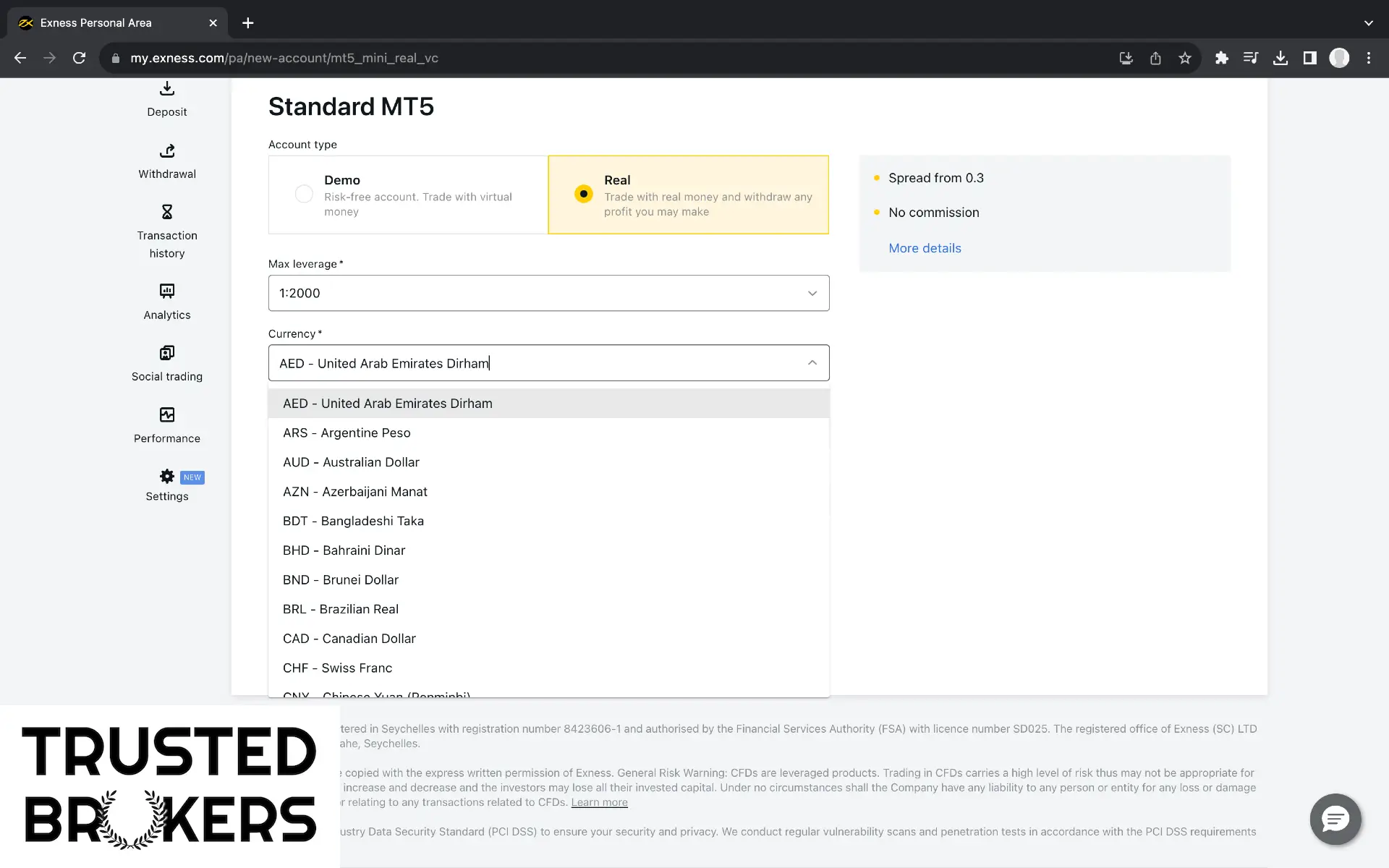Viewport: 1389px width, 868px height.
Task: Choose AUD - Australian Dollar
Action: coord(548,462)
